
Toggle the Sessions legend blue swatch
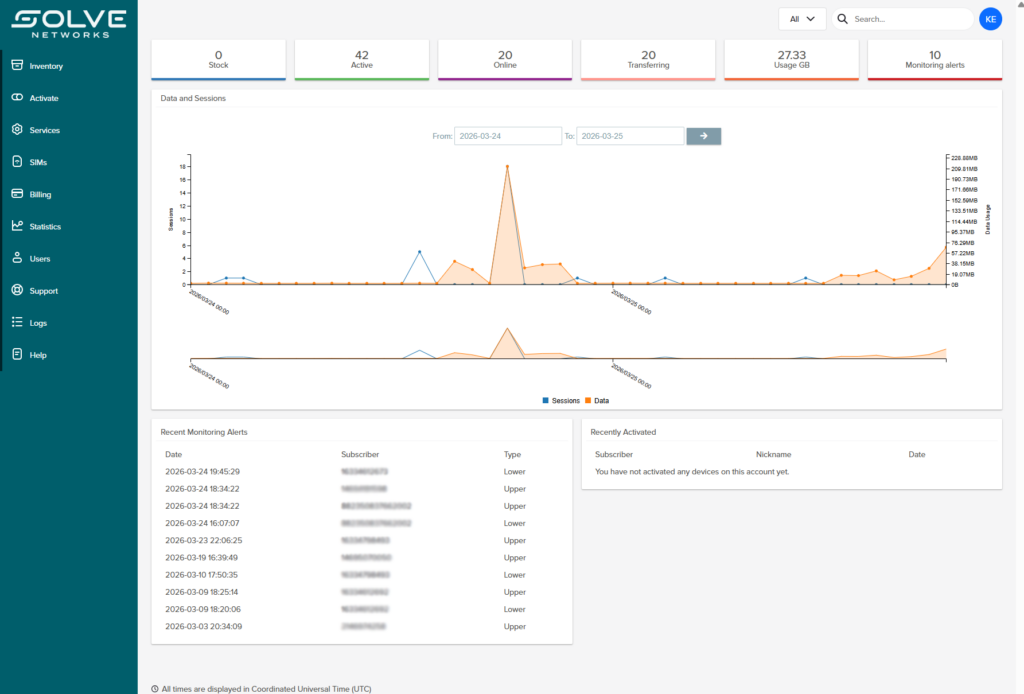545,400
